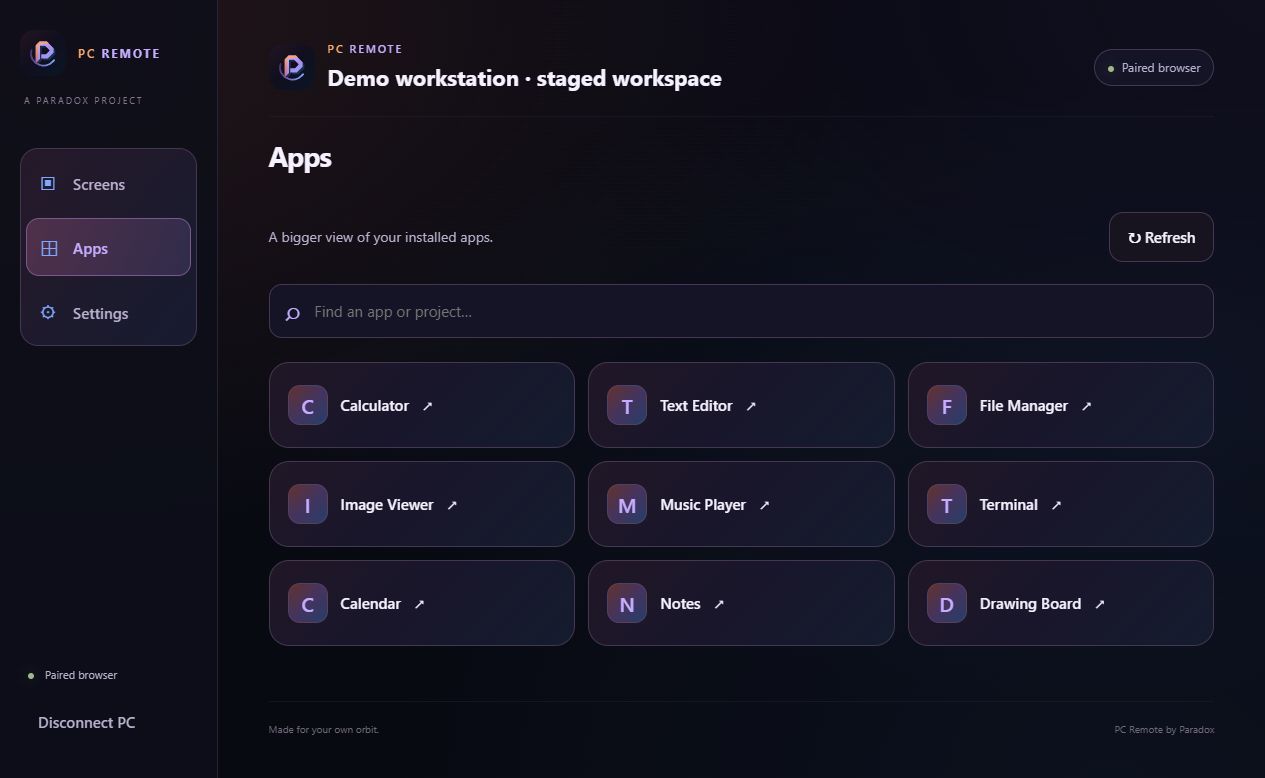1265x778 pixels.
Task: Click the launch arrow beside File Manager
Action: 1087,406
